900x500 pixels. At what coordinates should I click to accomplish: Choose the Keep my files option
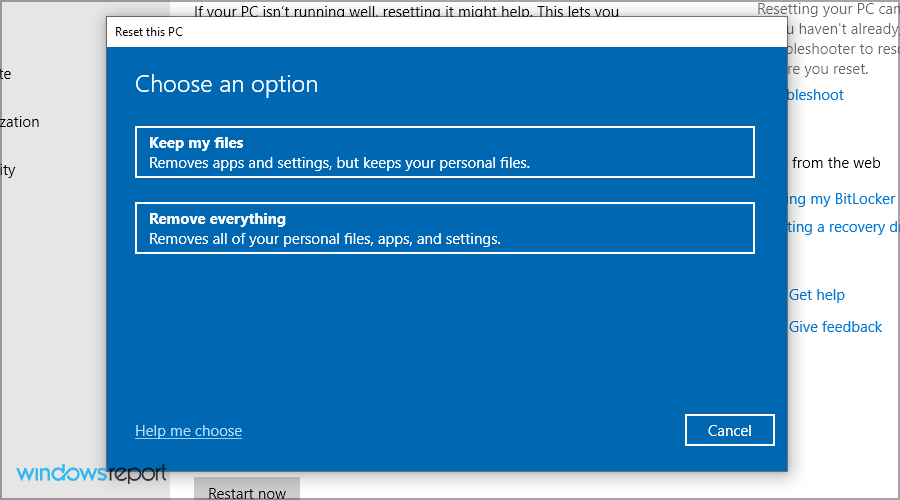[x=444, y=152]
